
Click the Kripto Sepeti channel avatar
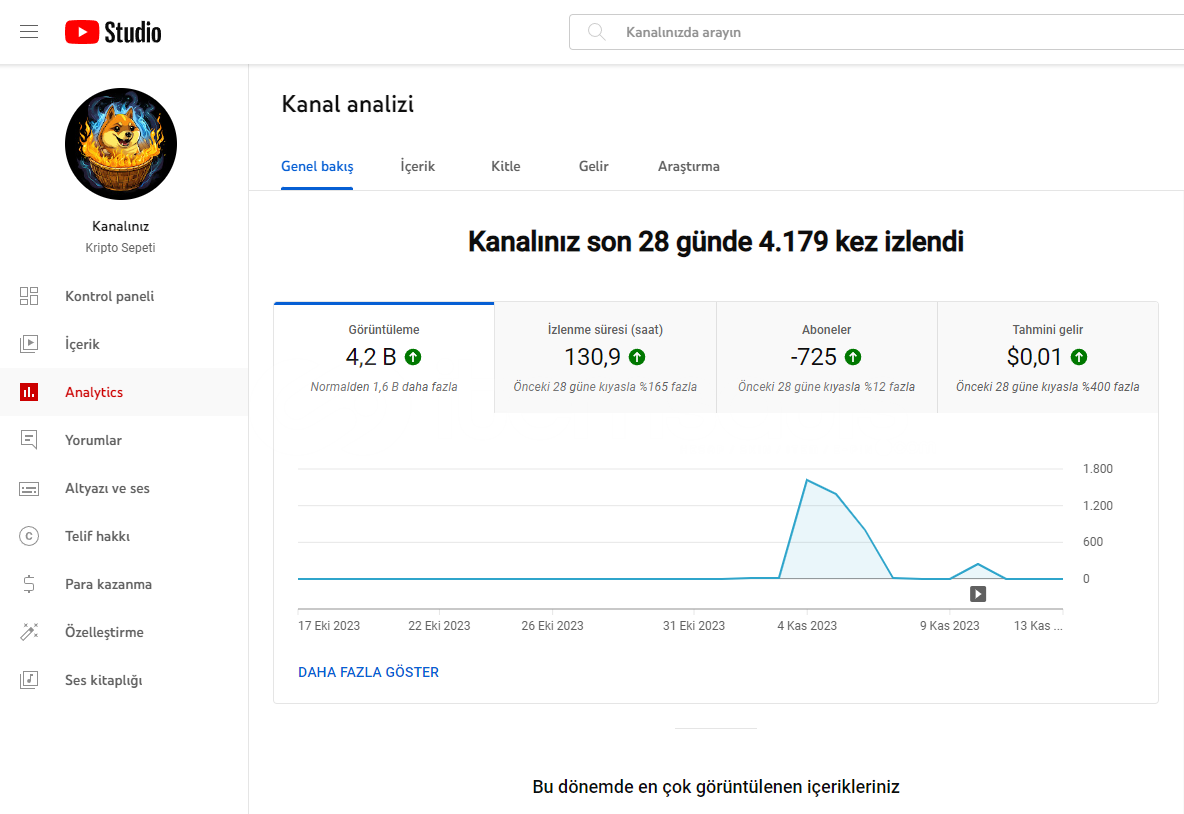[121, 144]
